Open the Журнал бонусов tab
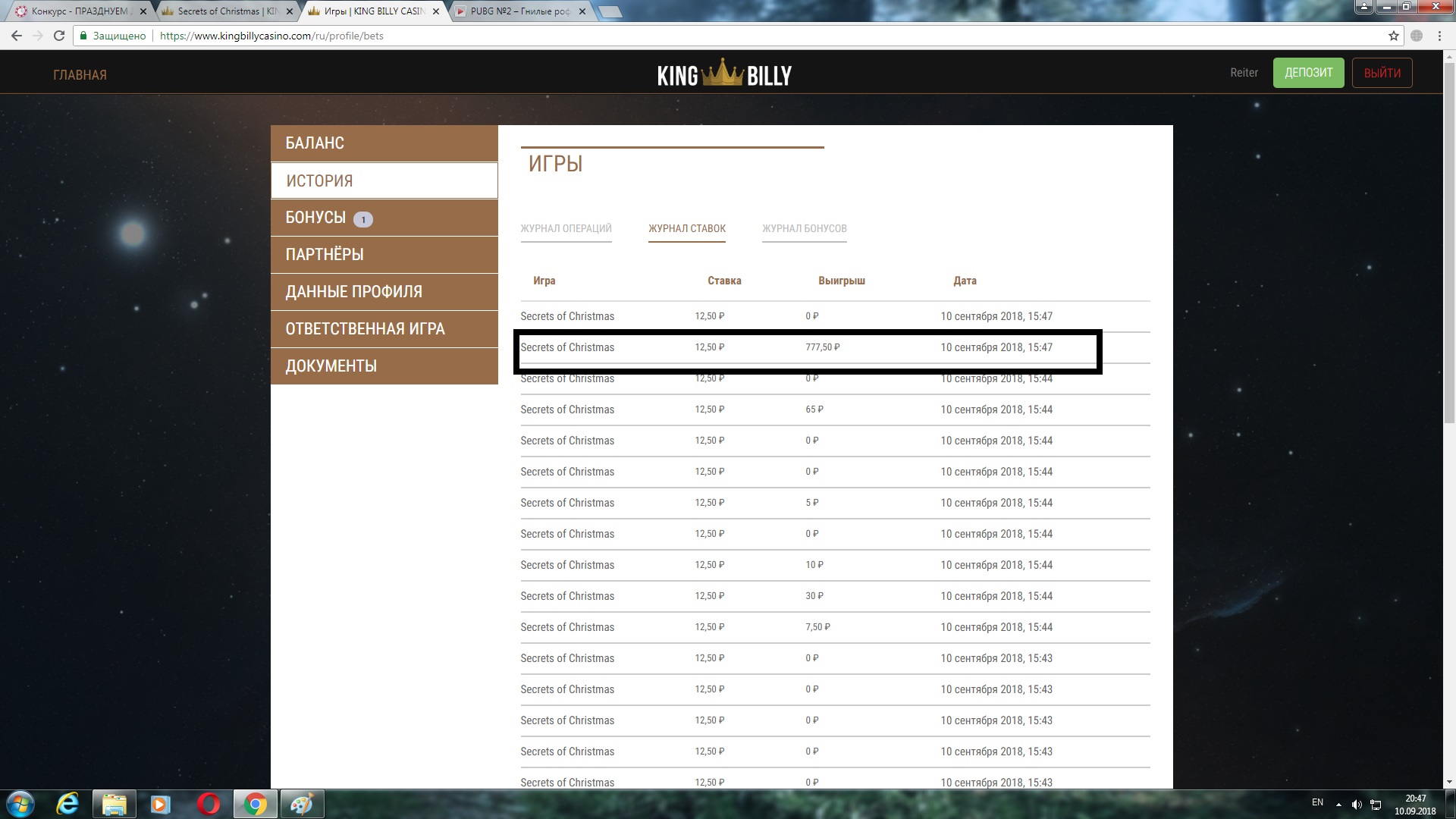The height and width of the screenshot is (819, 1456). [x=804, y=228]
